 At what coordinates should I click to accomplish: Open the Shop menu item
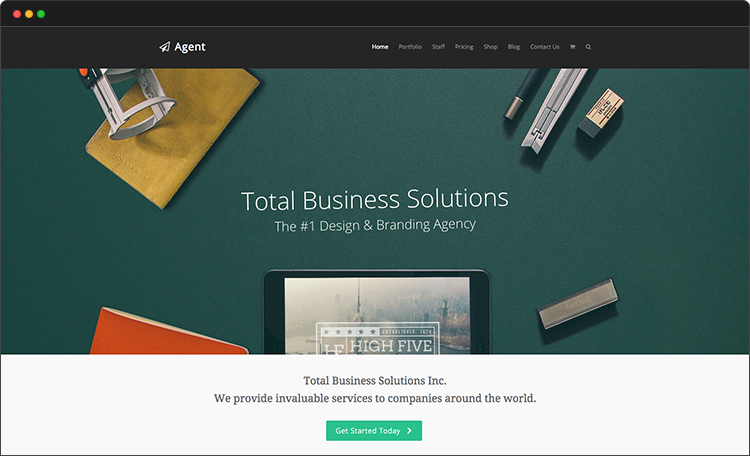point(490,47)
